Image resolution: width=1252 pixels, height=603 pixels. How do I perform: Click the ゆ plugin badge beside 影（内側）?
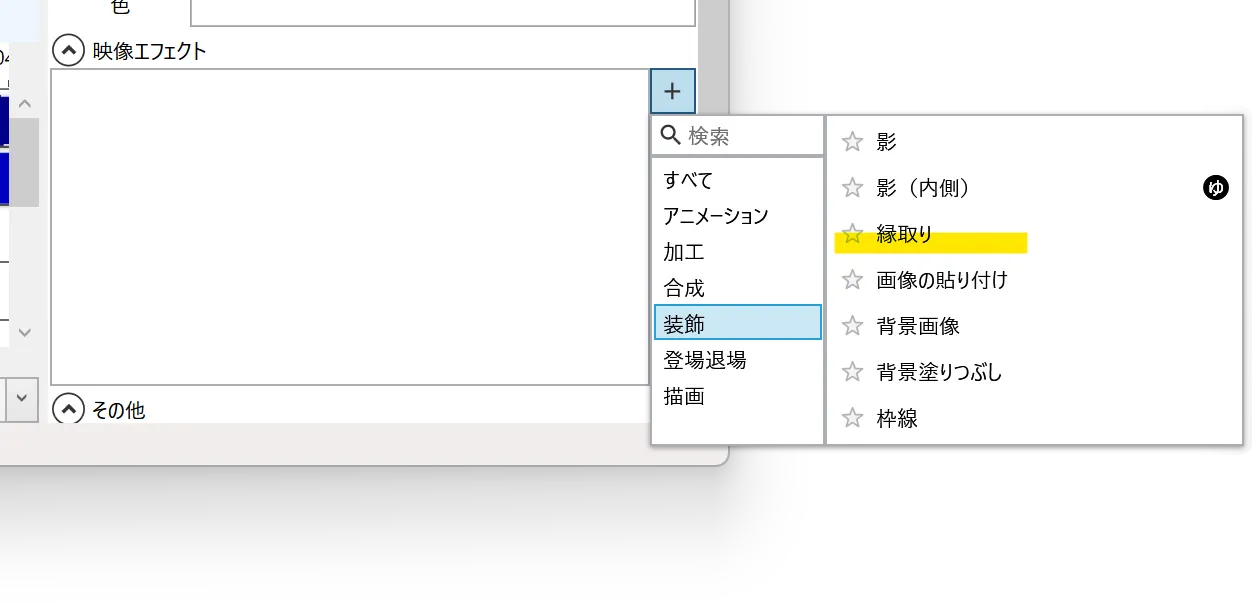1215,187
